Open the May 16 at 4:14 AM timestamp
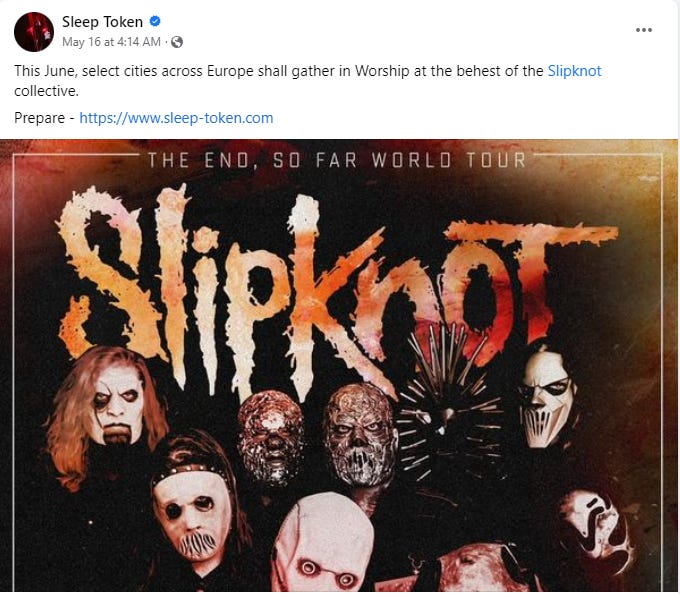The height and width of the screenshot is (594, 680). point(111,42)
